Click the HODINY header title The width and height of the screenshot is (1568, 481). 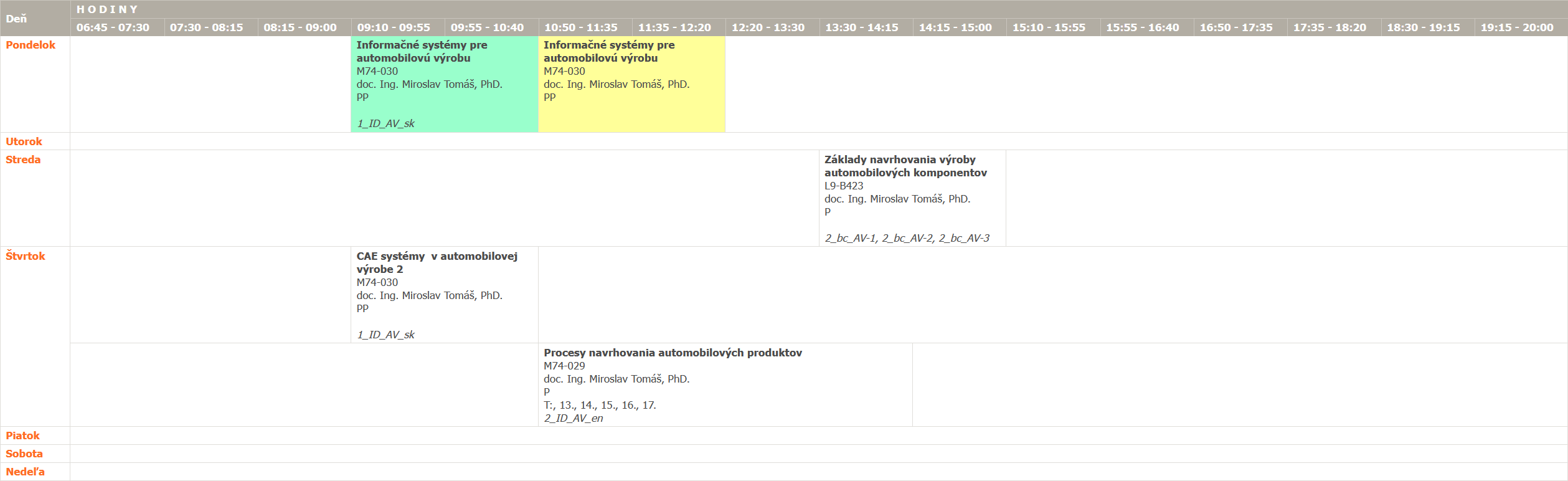click(x=107, y=9)
